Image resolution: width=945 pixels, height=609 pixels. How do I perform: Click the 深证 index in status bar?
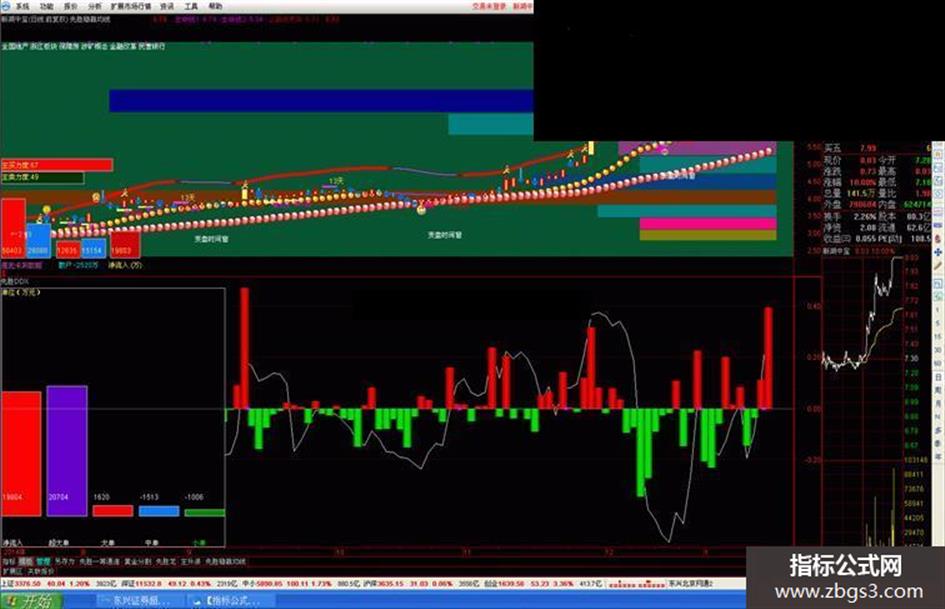(x=128, y=584)
